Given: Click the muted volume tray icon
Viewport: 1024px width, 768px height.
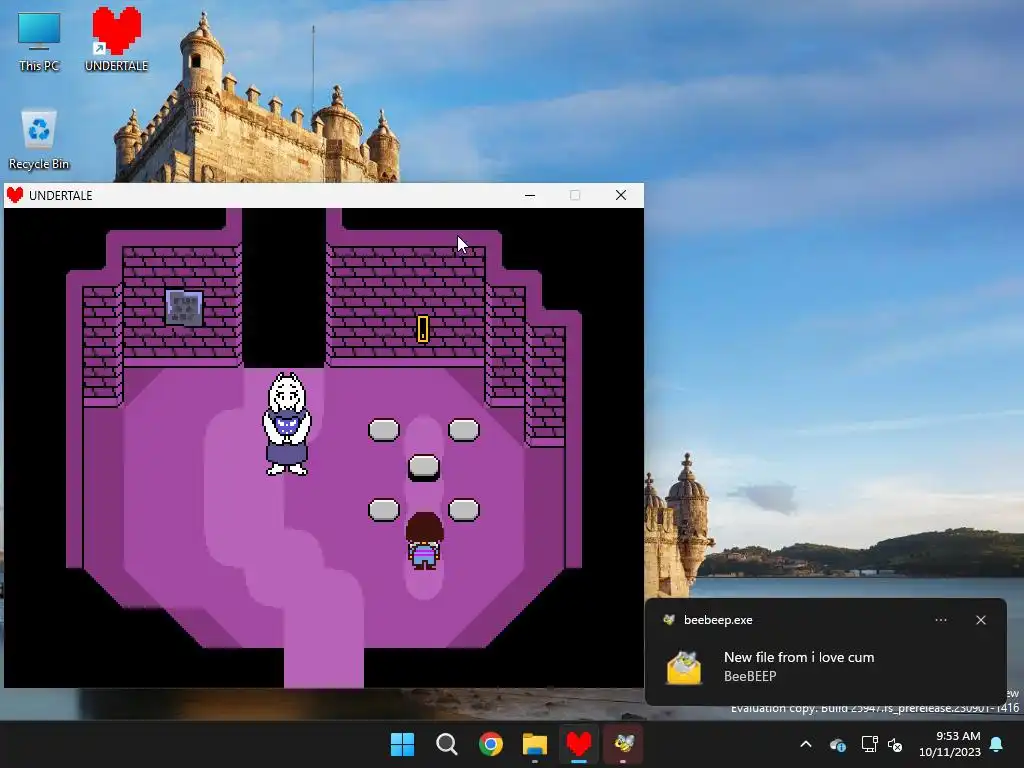Looking at the screenshot, I should tap(895, 744).
